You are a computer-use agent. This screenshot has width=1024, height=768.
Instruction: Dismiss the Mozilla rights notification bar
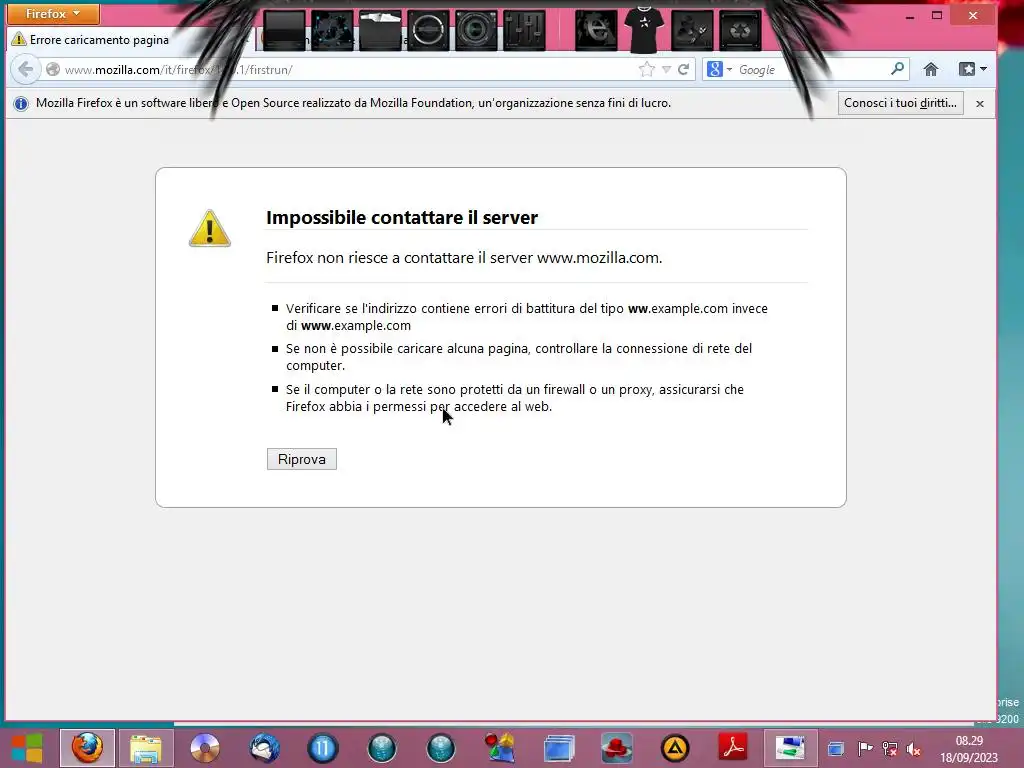980,103
